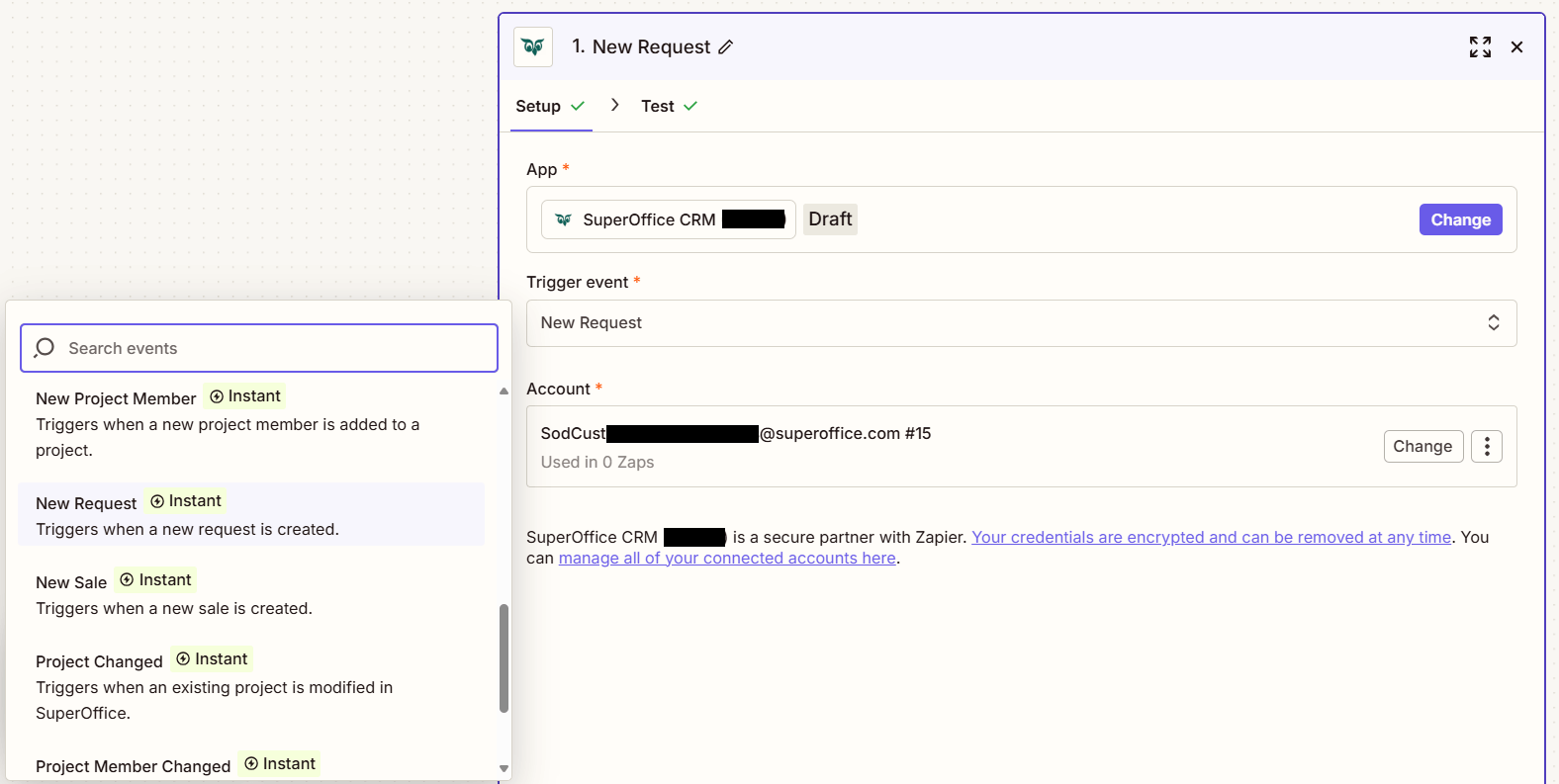
Task: Click the SuperOffice owl app icon in header
Action: 533,46
